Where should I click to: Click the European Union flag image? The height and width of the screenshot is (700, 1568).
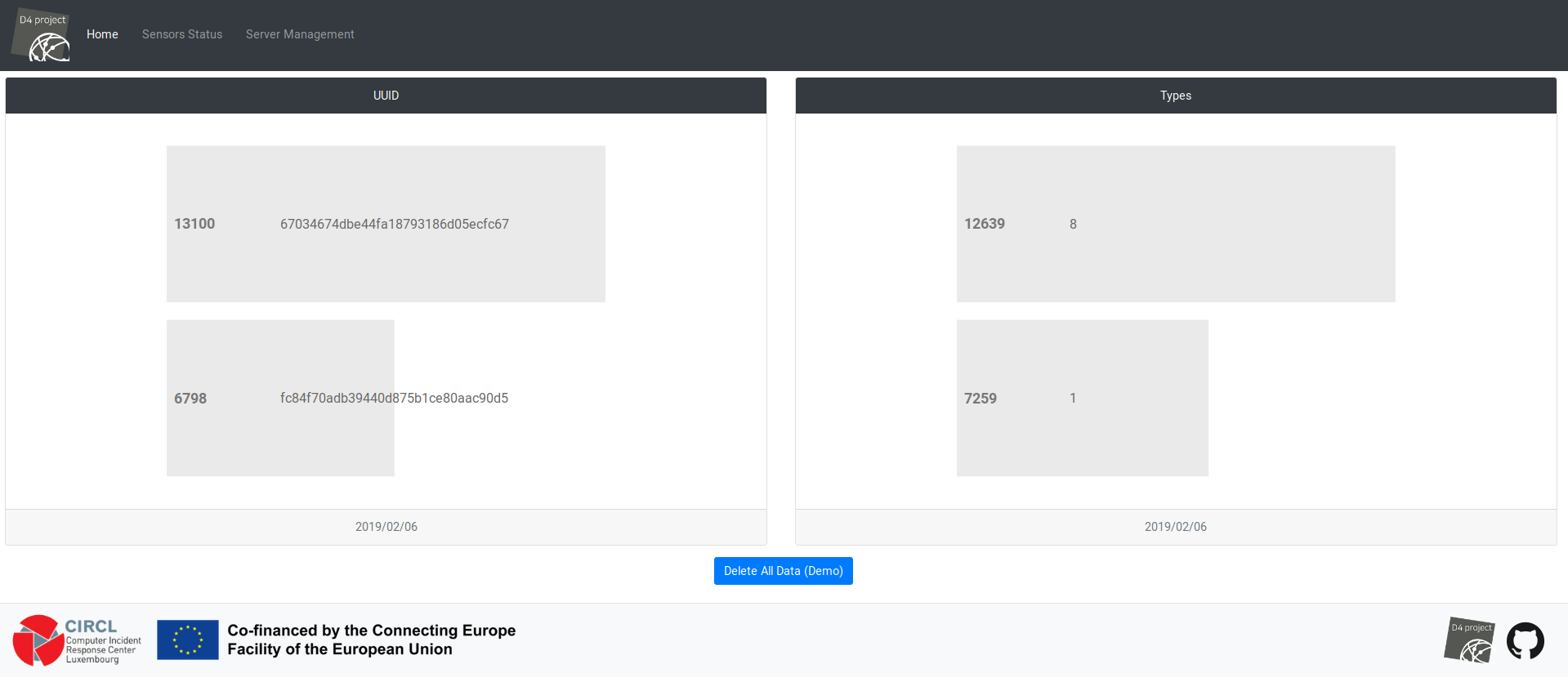[x=187, y=640]
